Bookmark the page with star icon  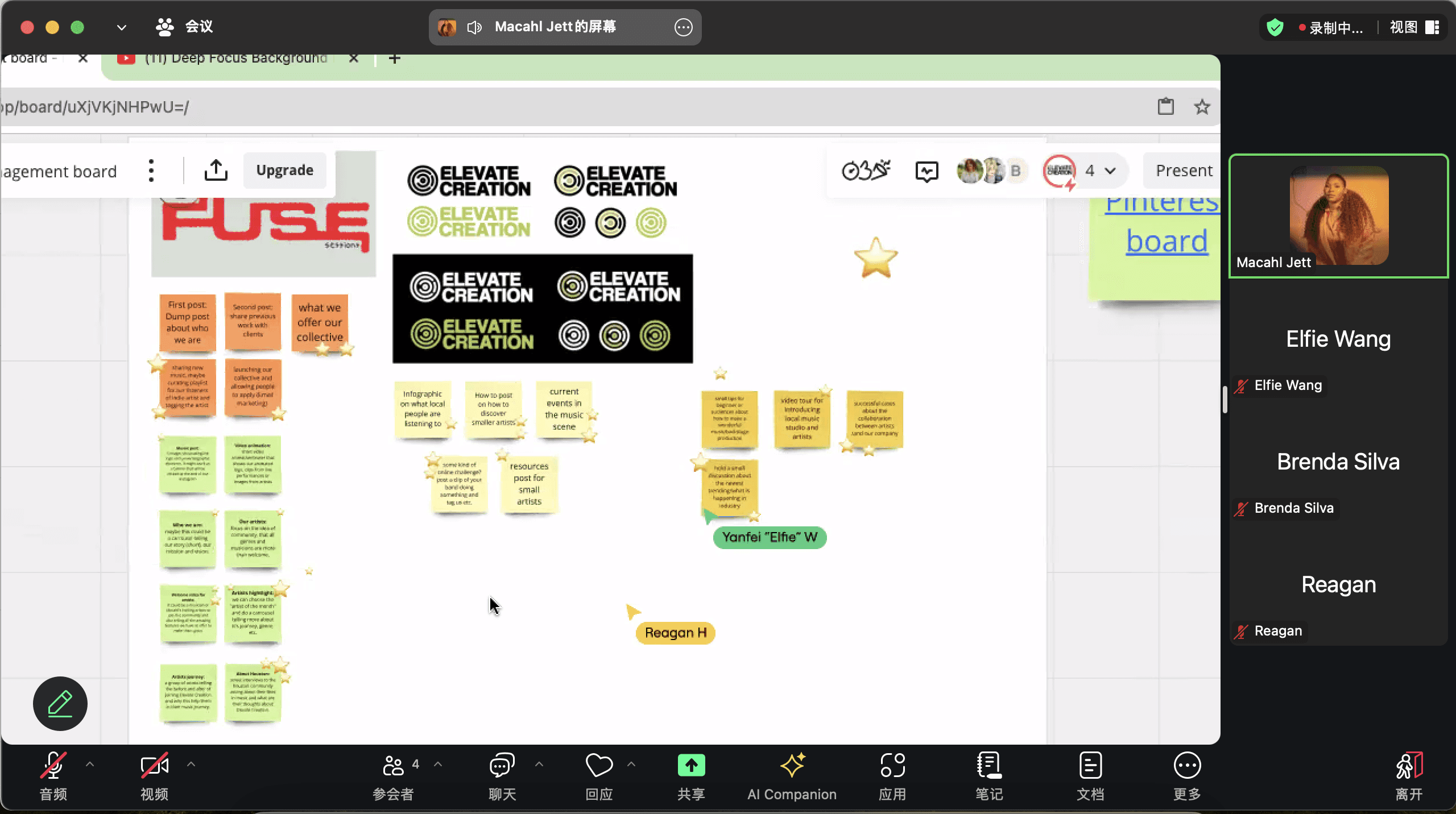point(1202,107)
